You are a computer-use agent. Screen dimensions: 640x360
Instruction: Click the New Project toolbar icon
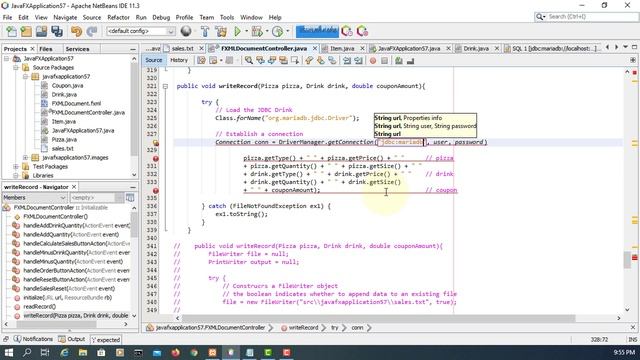click(26, 31)
